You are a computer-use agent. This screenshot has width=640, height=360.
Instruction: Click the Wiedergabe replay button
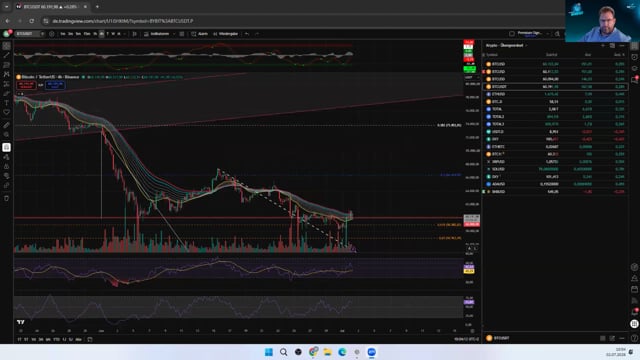[x=225, y=34]
